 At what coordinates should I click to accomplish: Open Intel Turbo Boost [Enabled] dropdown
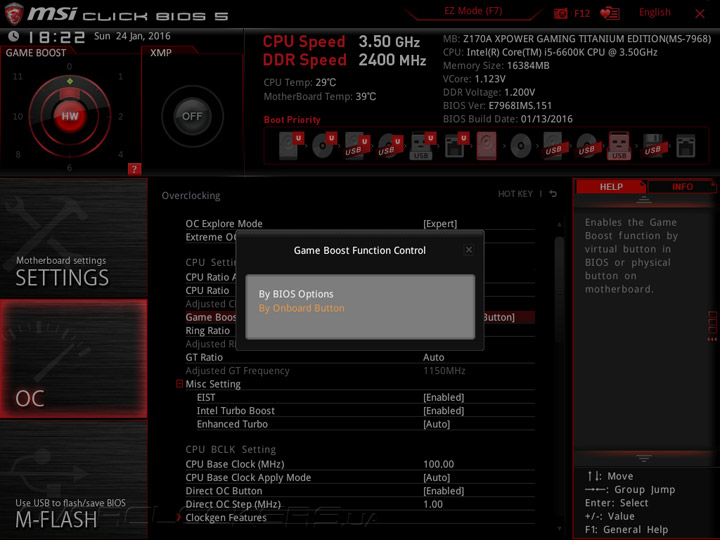point(444,411)
